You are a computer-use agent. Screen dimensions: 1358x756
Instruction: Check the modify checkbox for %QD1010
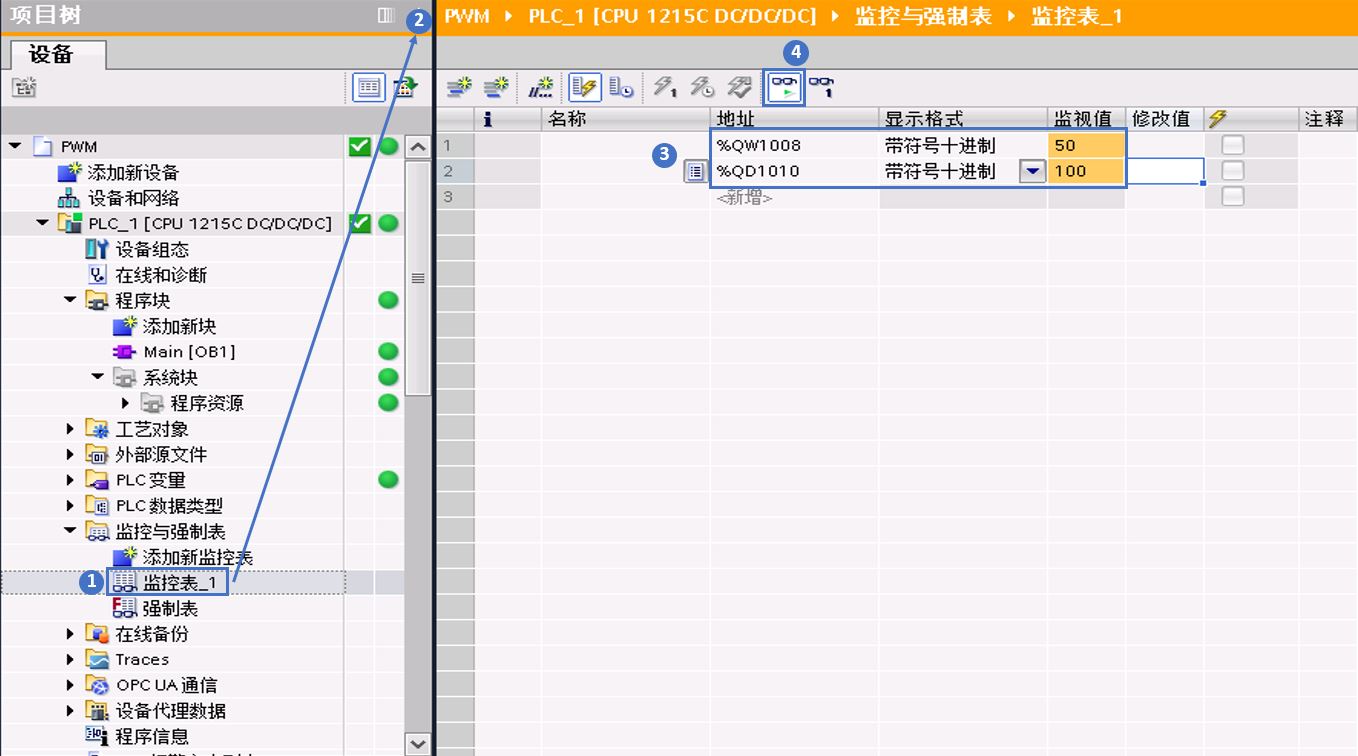[x=1233, y=171]
